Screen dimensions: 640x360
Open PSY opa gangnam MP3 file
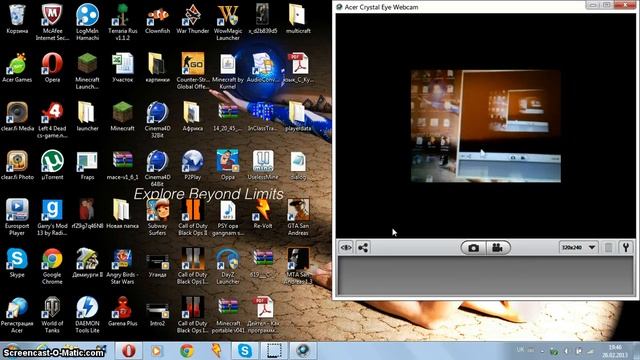click(228, 217)
